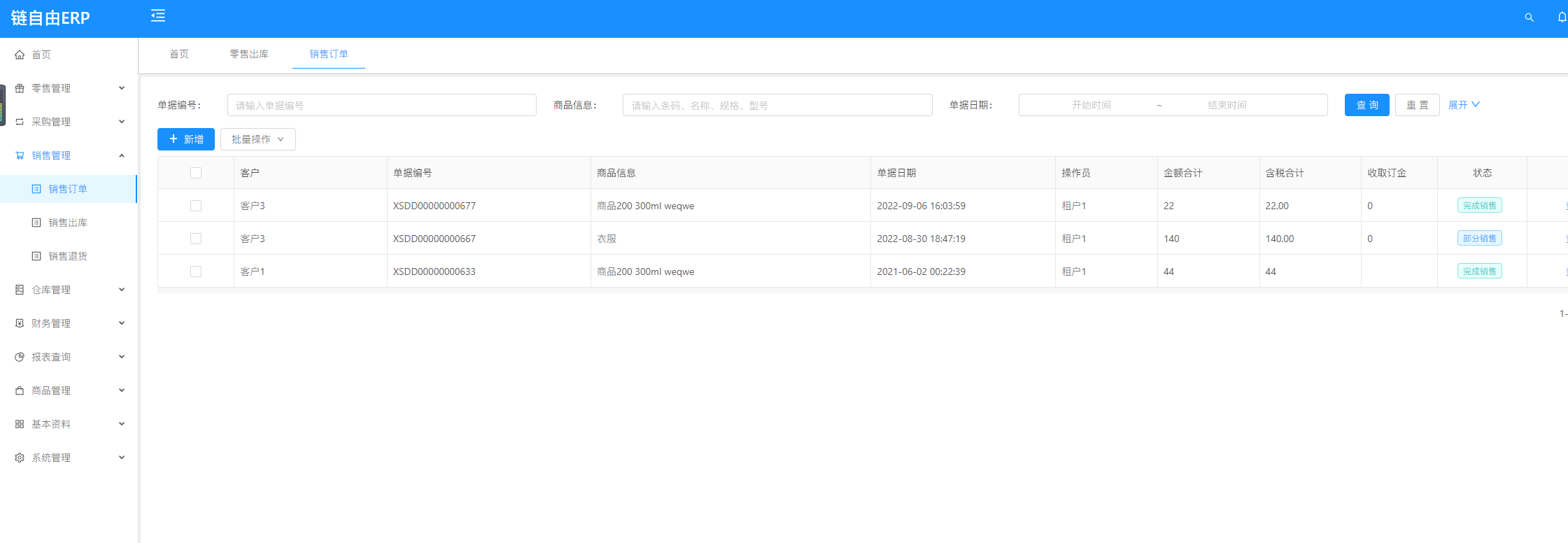Click the 销售退货 list icon
This screenshot has width=1568, height=543.
tap(36, 256)
